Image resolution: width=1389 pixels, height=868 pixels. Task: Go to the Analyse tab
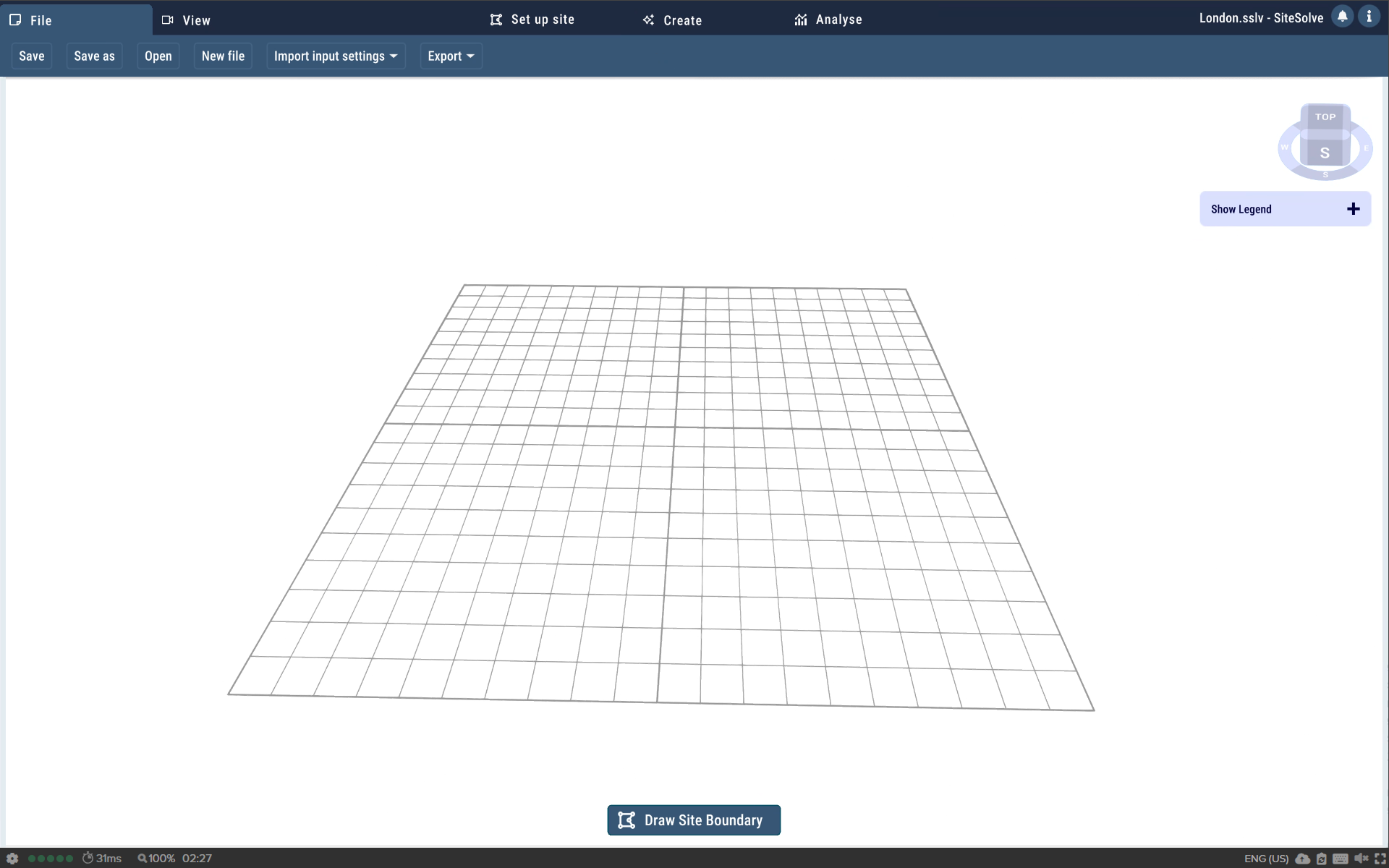pos(828,20)
